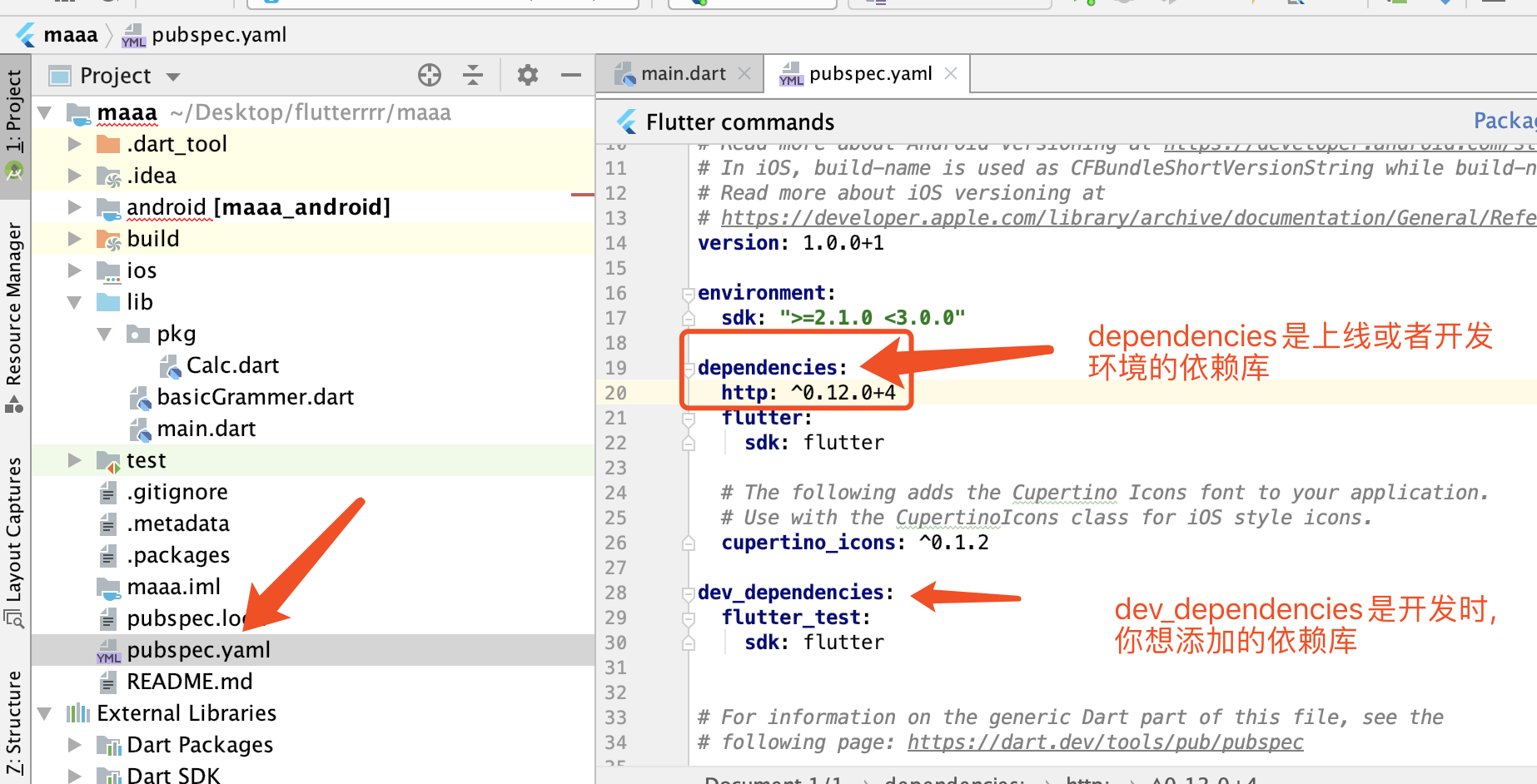This screenshot has width=1537, height=784.
Task: Click the Dart SDK library icon
Action: (x=108, y=776)
